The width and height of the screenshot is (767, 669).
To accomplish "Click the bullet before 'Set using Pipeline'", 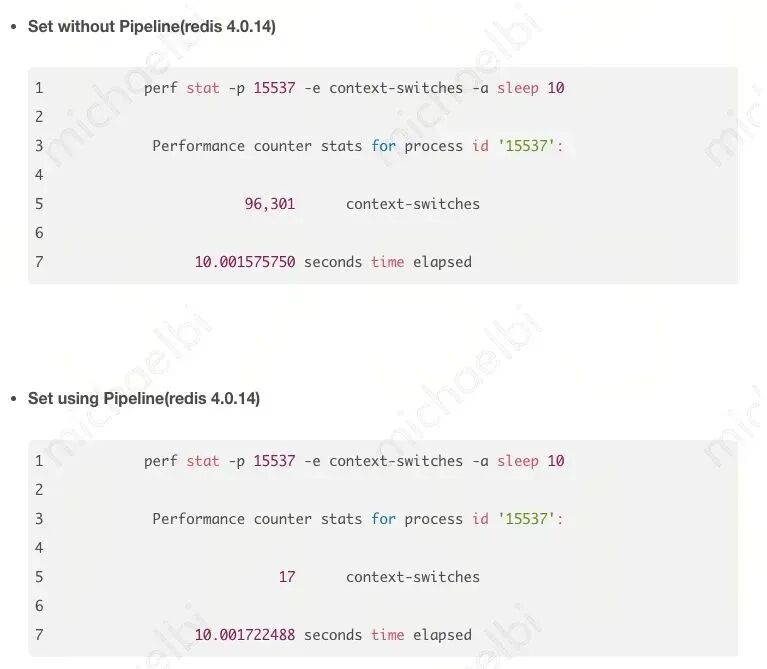I will [x=14, y=399].
